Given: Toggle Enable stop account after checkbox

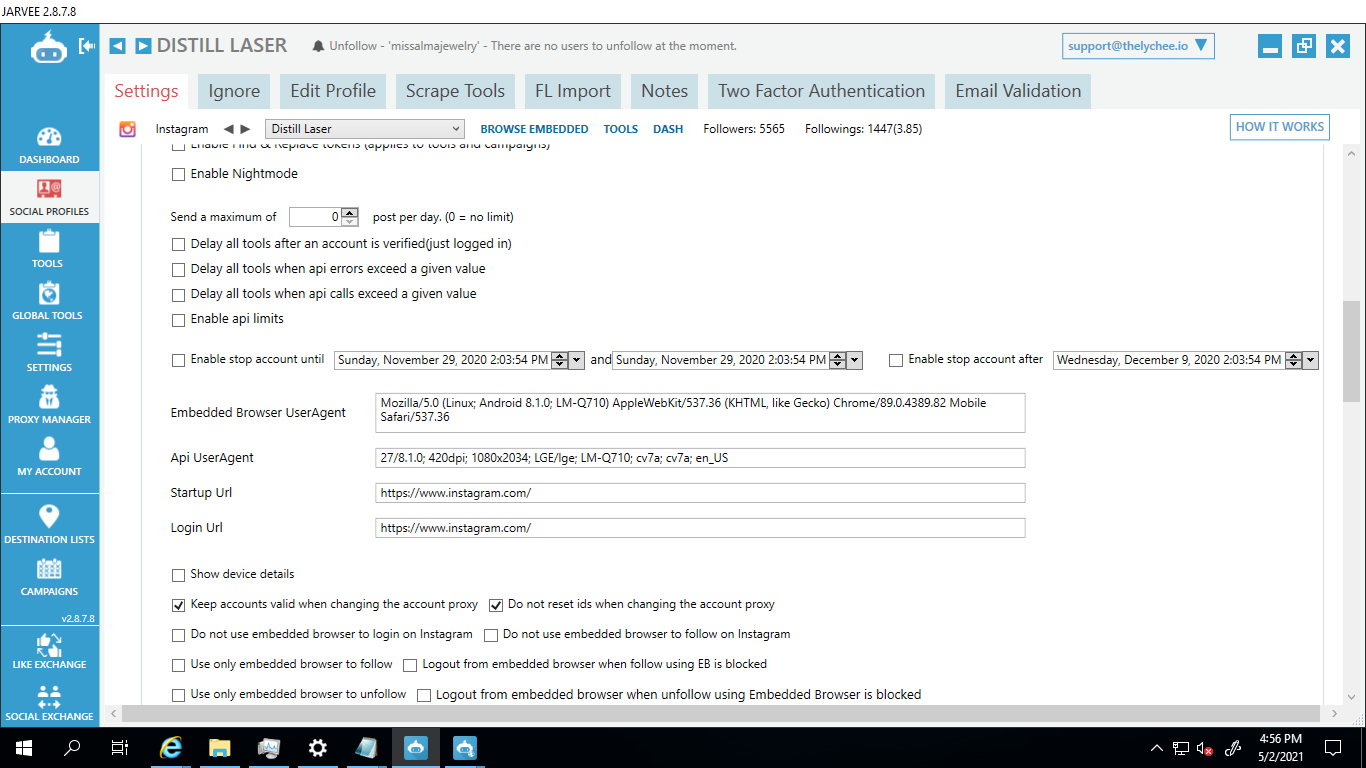Looking at the screenshot, I should (896, 360).
